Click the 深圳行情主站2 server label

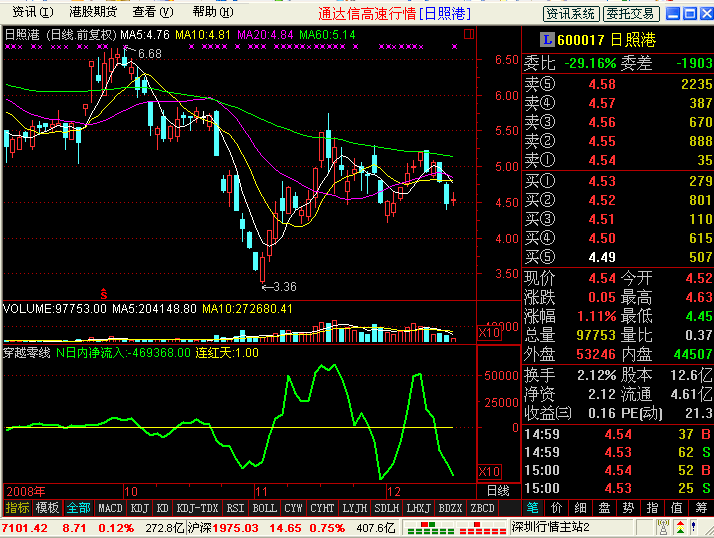point(551,528)
